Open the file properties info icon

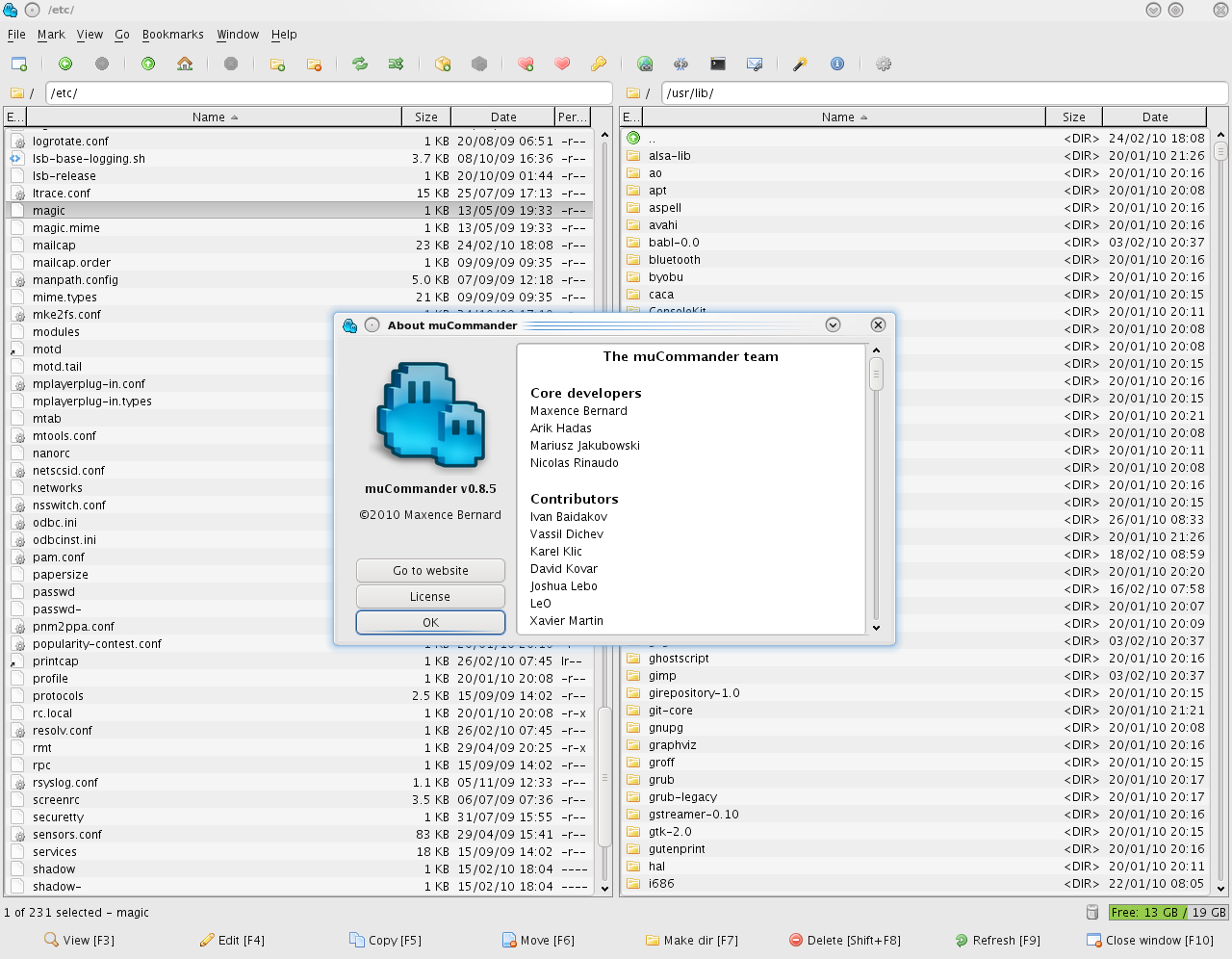click(837, 64)
